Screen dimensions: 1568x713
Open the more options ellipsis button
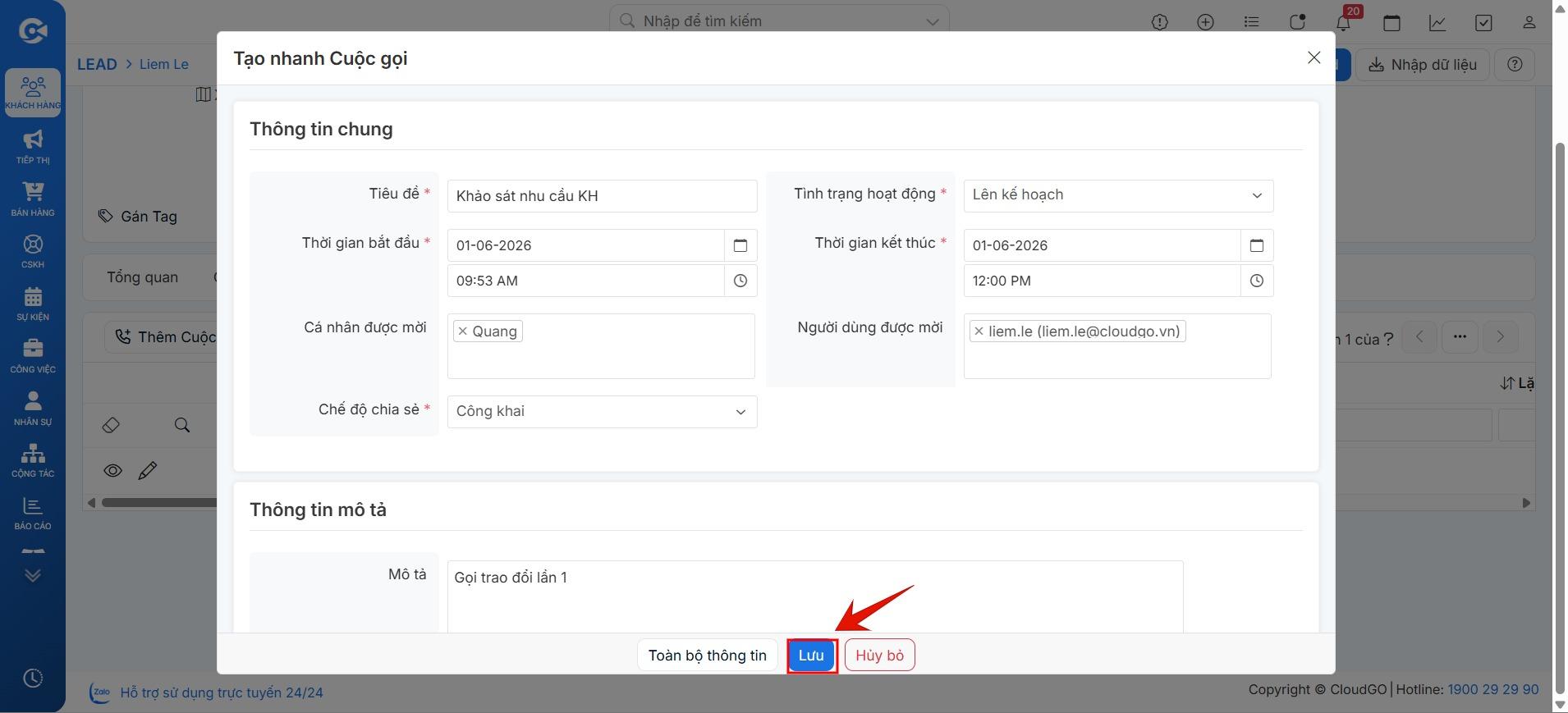[x=1460, y=337]
